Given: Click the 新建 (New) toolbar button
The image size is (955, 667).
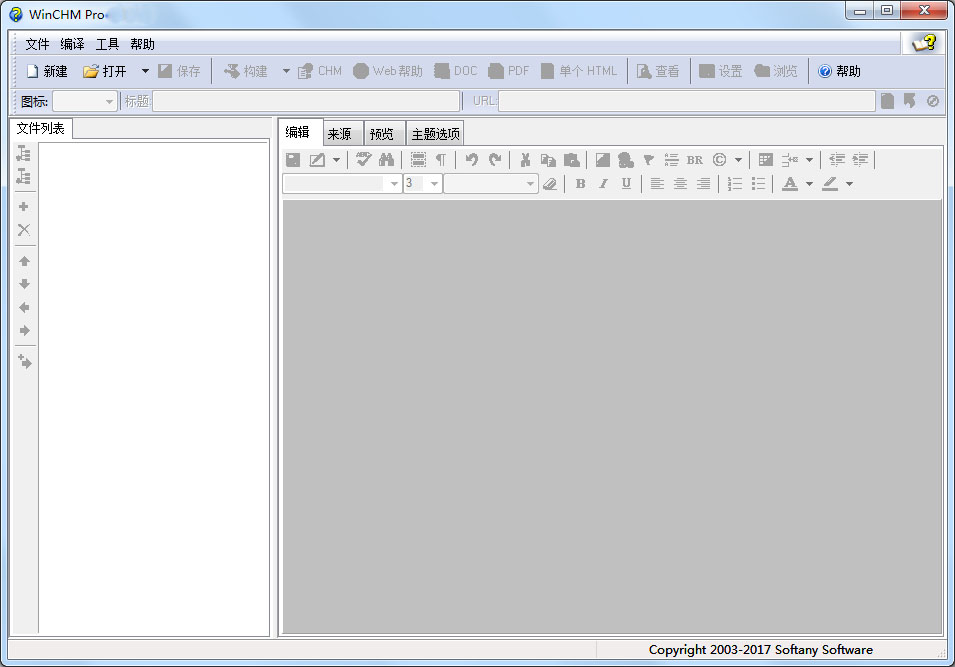Looking at the screenshot, I should coord(47,71).
